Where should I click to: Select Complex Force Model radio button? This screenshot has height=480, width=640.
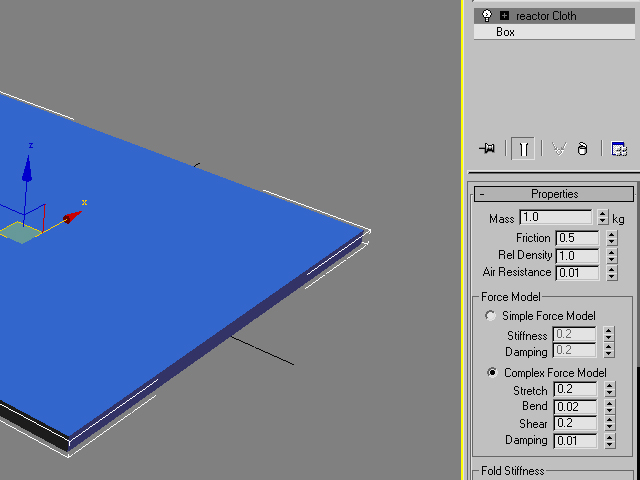(490, 373)
